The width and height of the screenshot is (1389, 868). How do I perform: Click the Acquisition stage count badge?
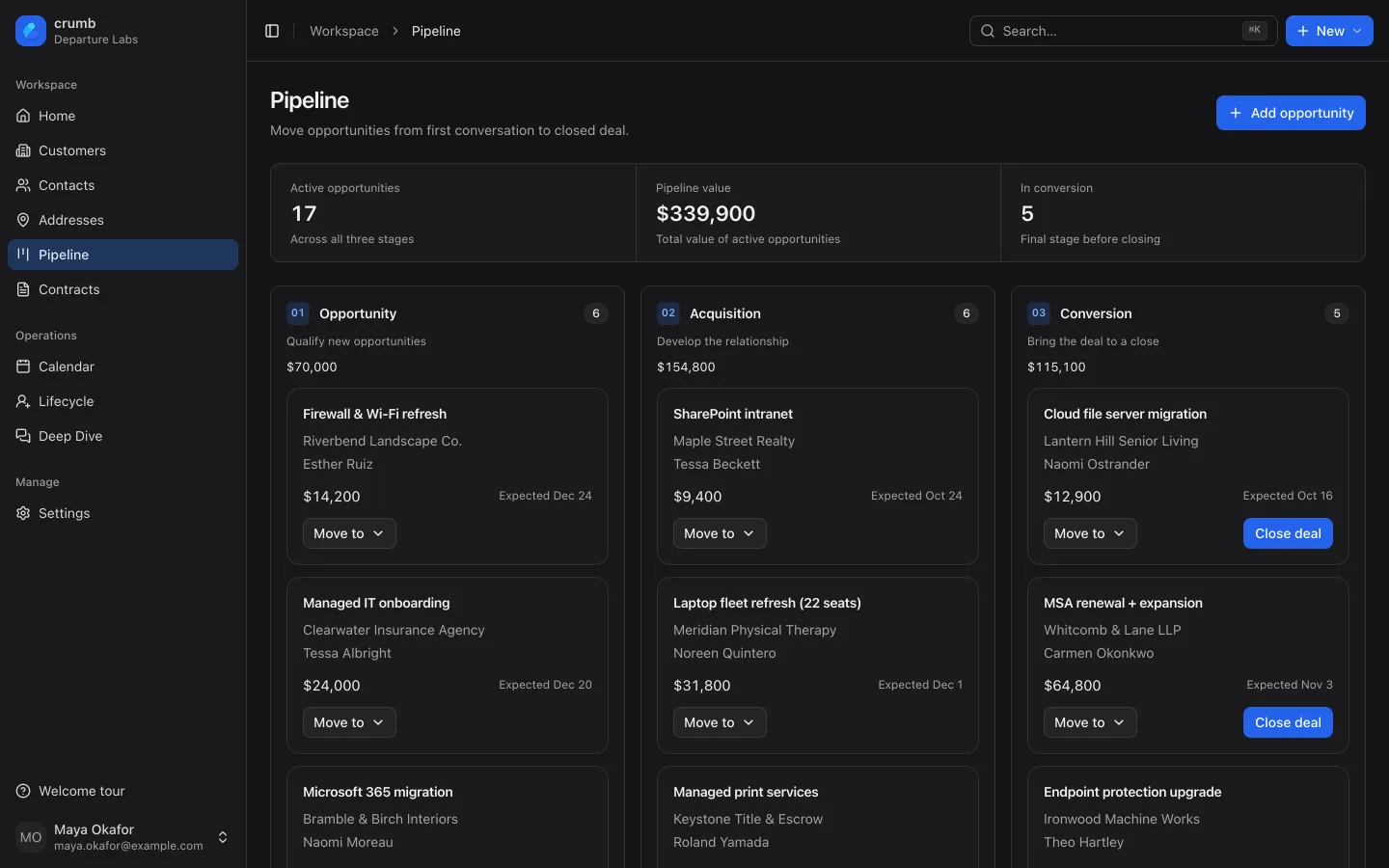pos(967,313)
